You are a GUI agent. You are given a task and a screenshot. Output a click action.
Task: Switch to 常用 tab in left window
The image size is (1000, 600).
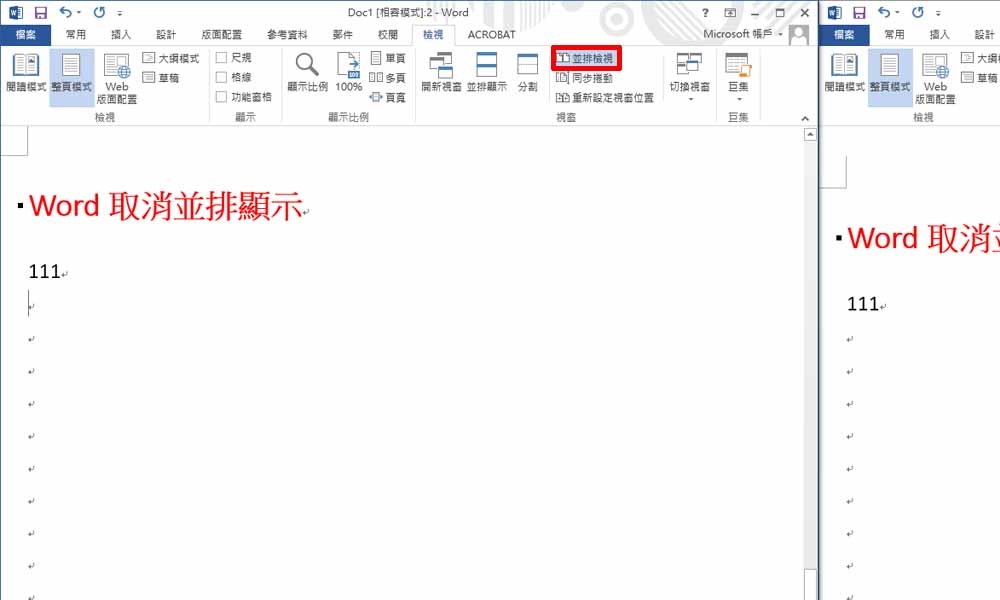[x=75, y=34]
